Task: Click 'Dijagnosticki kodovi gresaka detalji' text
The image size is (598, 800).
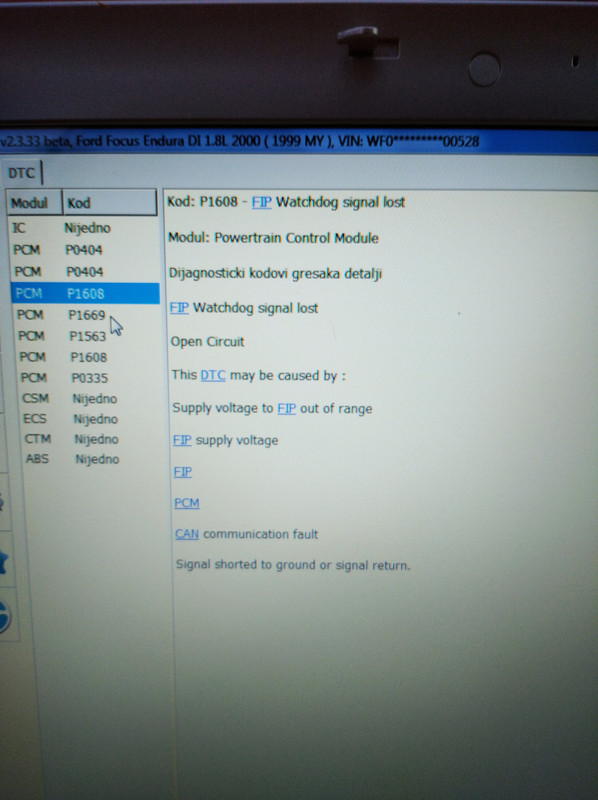Action: pos(276,273)
